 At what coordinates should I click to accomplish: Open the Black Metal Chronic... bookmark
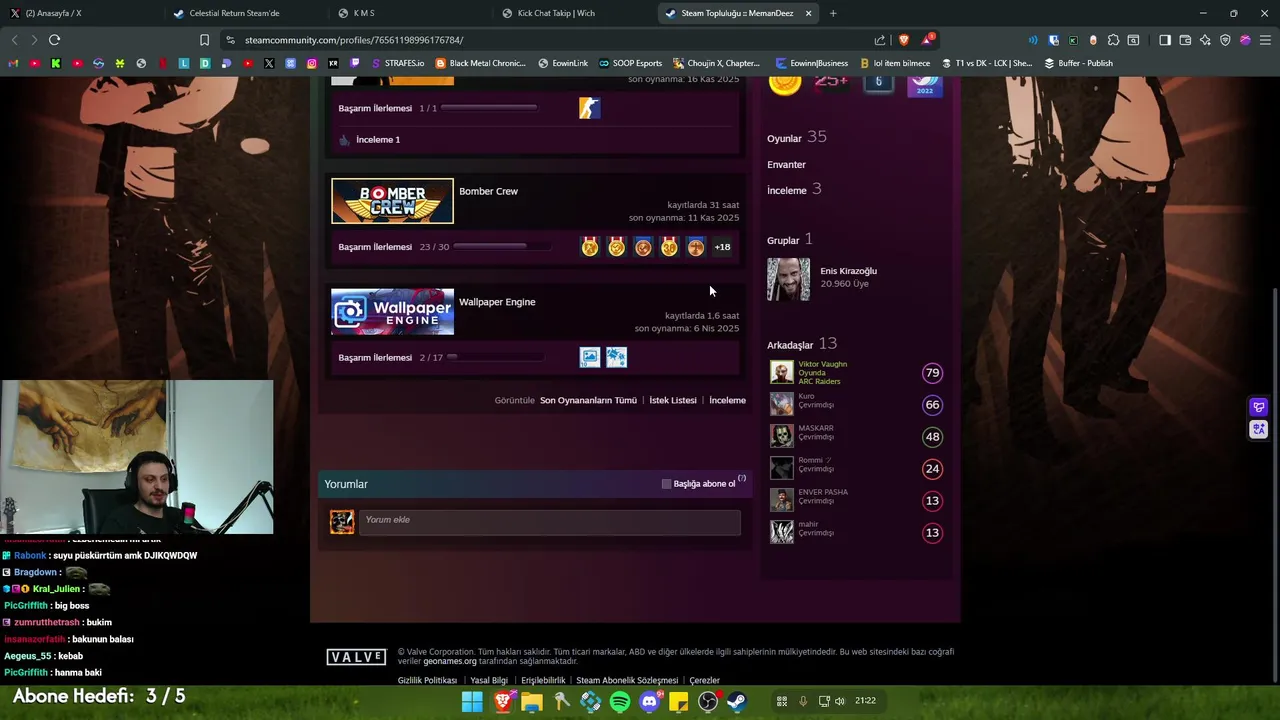(x=480, y=63)
